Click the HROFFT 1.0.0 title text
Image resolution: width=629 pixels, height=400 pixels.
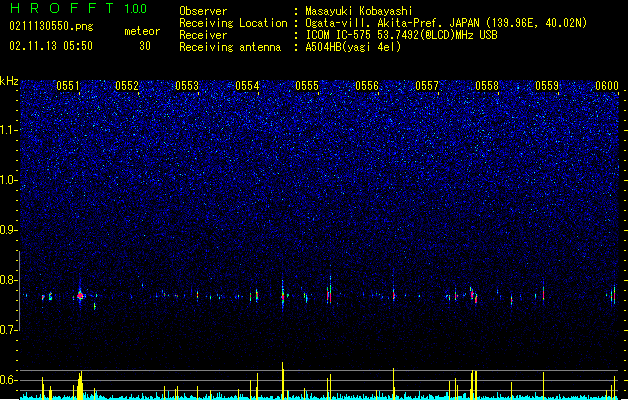tap(78, 8)
